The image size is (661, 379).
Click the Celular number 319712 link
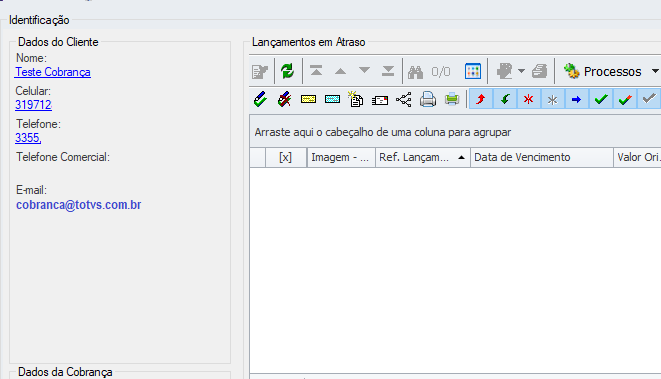coord(33,105)
